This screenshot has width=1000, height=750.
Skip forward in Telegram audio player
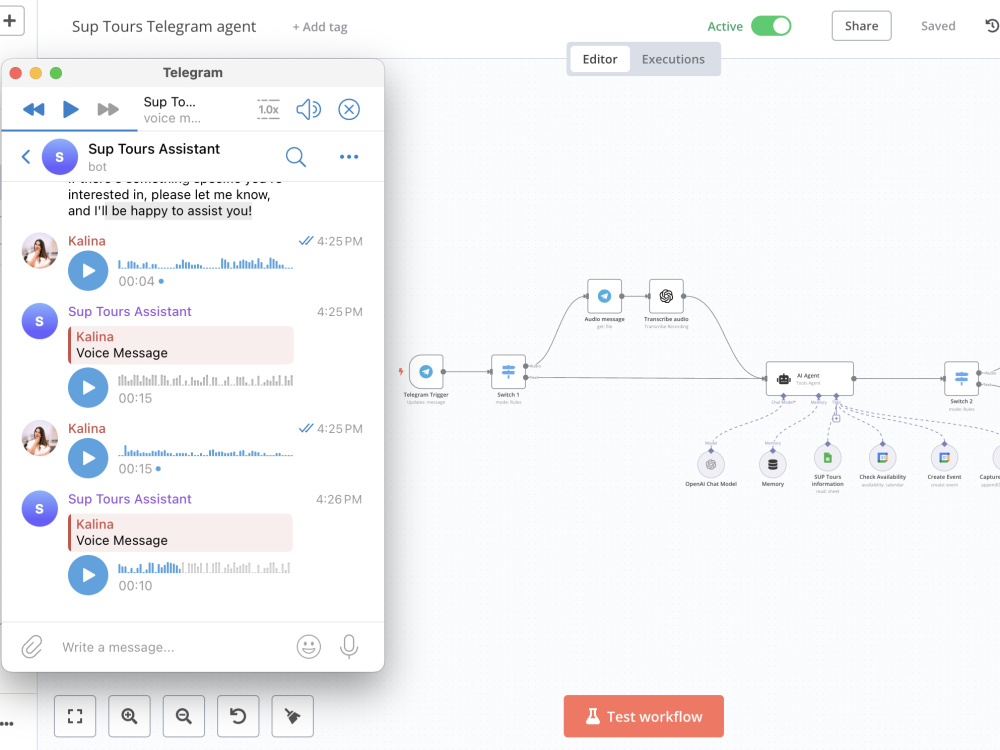tap(108, 110)
